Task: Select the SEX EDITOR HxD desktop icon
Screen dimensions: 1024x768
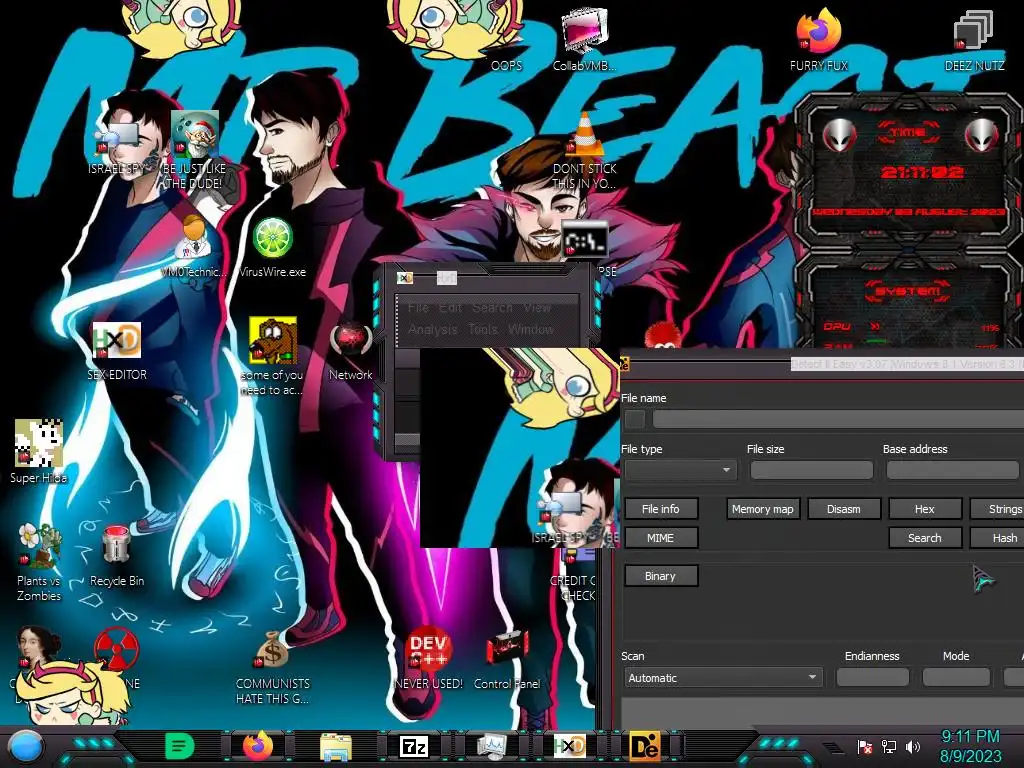Action: [116, 349]
